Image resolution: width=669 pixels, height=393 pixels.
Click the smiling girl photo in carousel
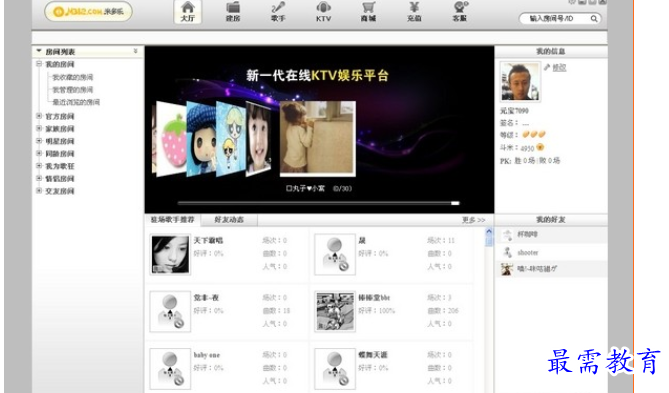[x=259, y=139]
